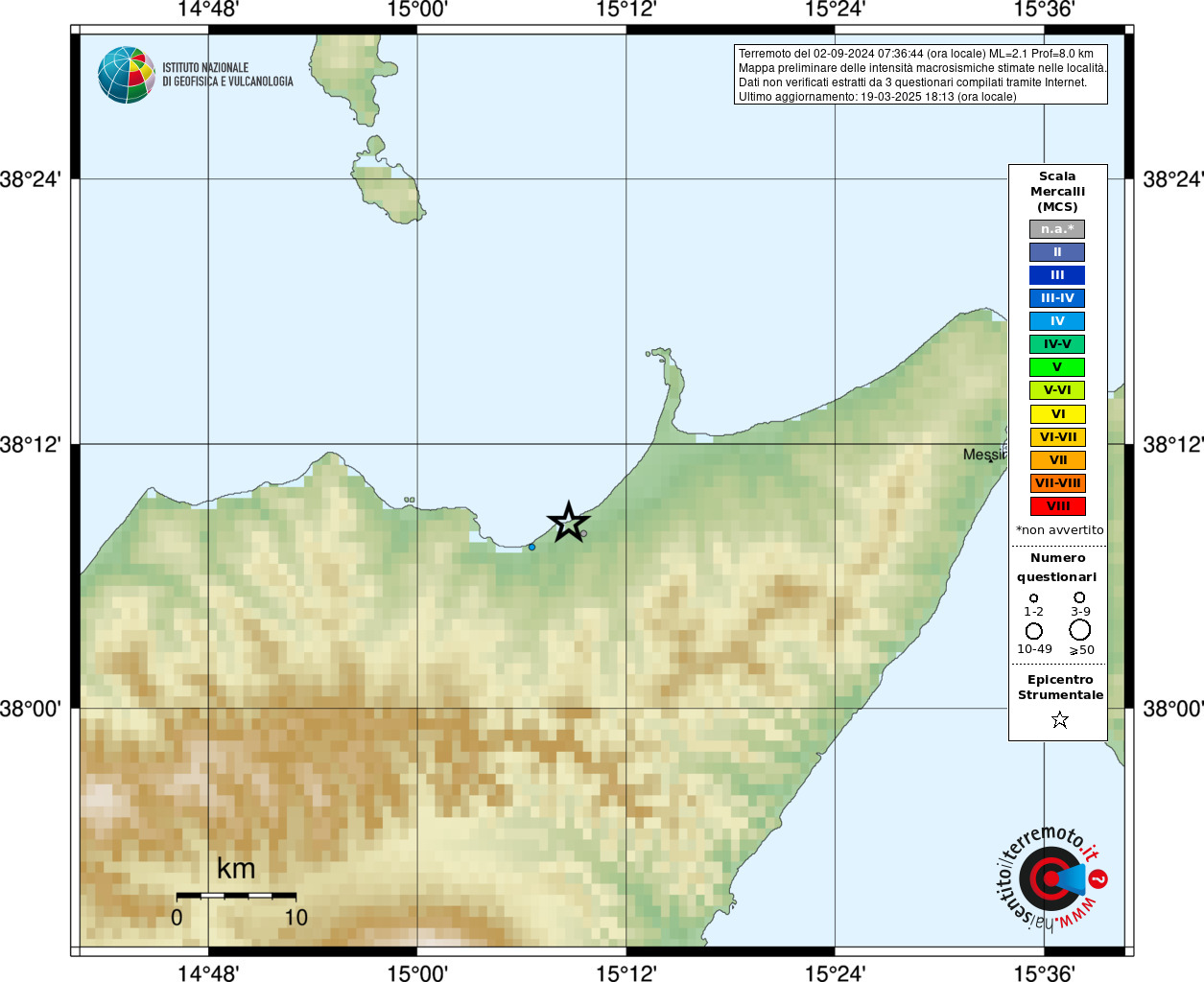
Task: Click the top axis label 14°48'
Action: pos(208,10)
